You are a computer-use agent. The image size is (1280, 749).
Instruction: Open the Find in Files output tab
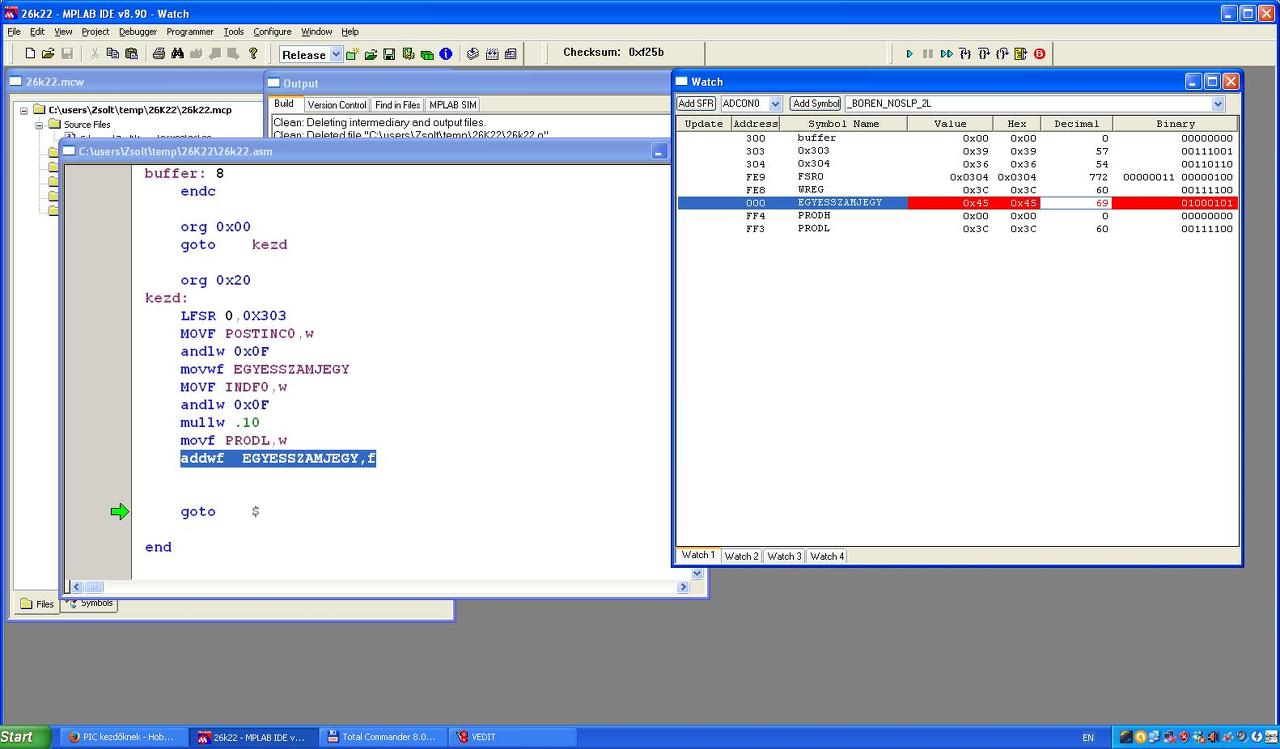pyautogui.click(x=398, y=105)
